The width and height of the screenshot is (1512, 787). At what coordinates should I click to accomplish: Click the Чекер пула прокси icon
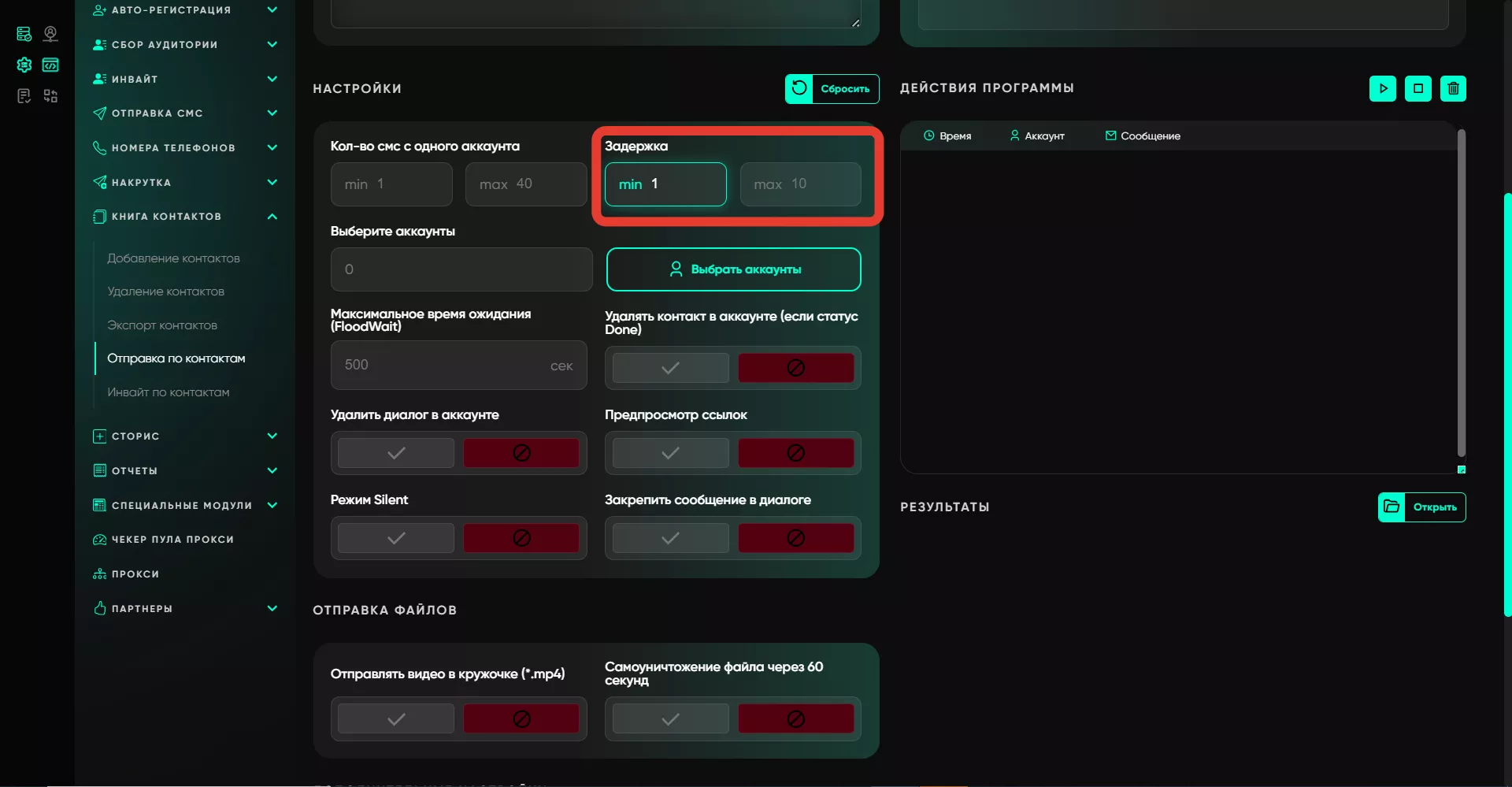coord(99,540)
